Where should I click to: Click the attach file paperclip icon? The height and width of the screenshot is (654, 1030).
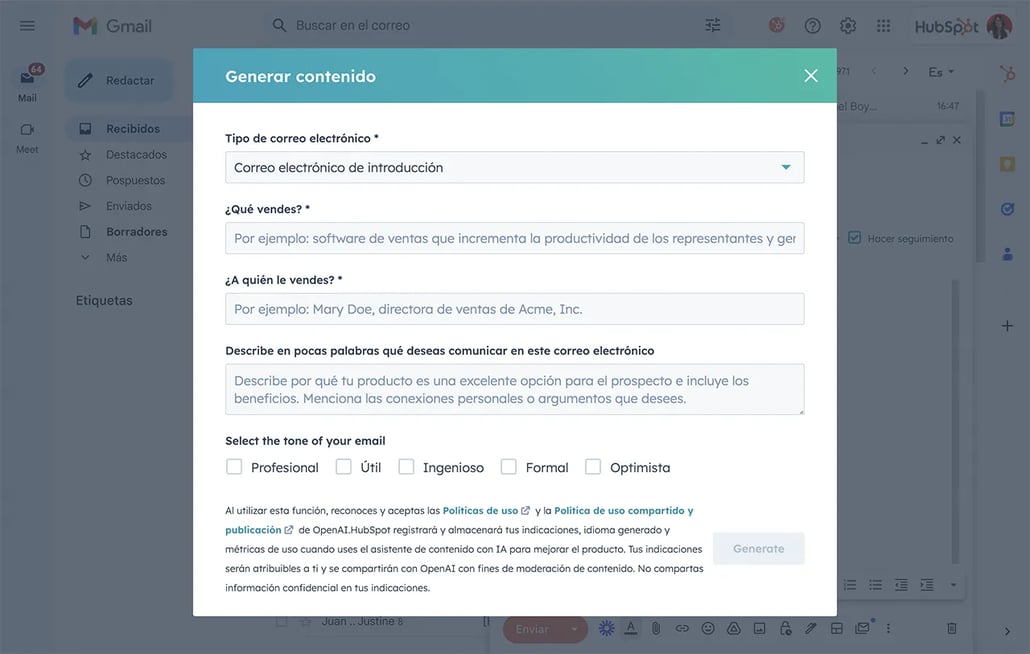coord(656,628)
